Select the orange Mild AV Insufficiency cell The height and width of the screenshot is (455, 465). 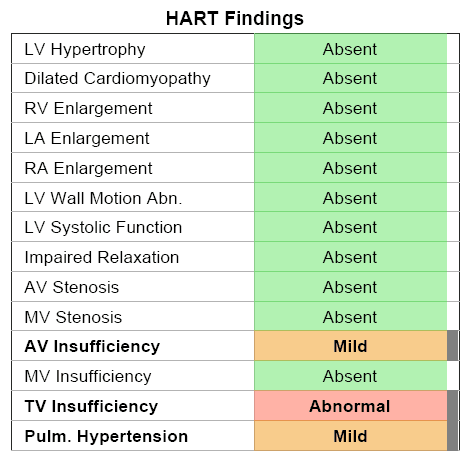point(350,346)
